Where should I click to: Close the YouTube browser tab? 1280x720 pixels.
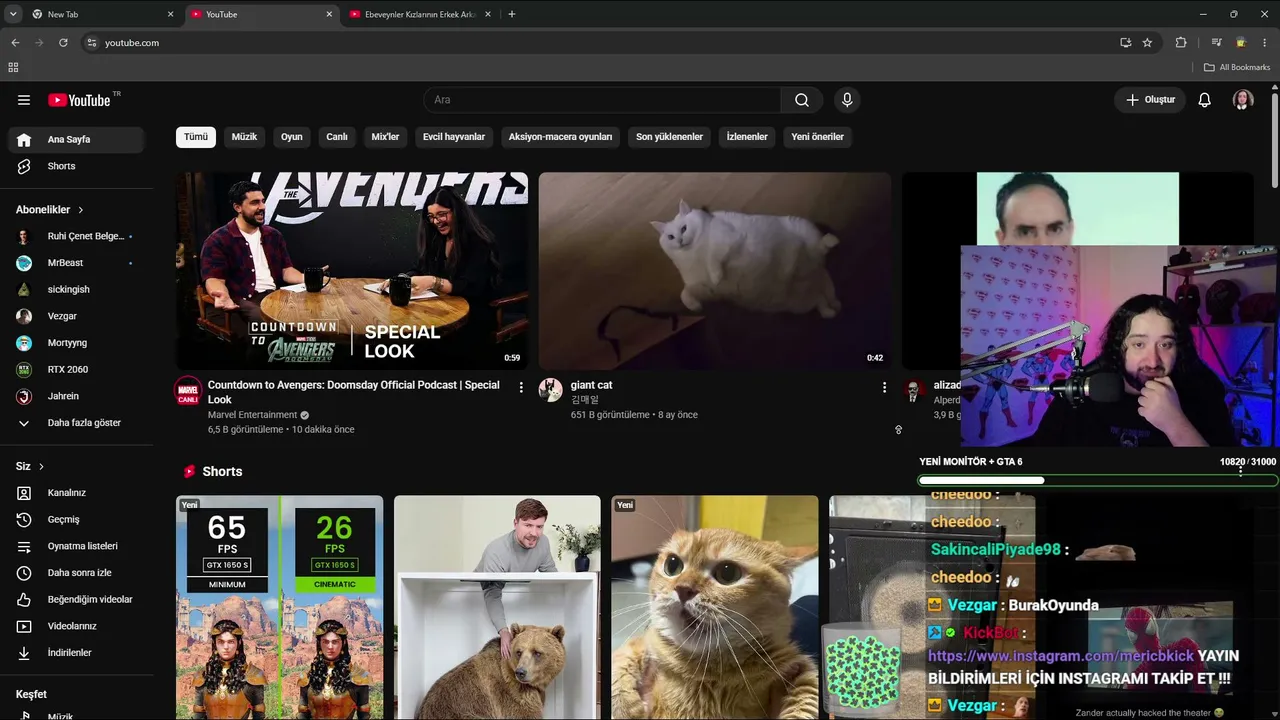[x=329, y=15]
